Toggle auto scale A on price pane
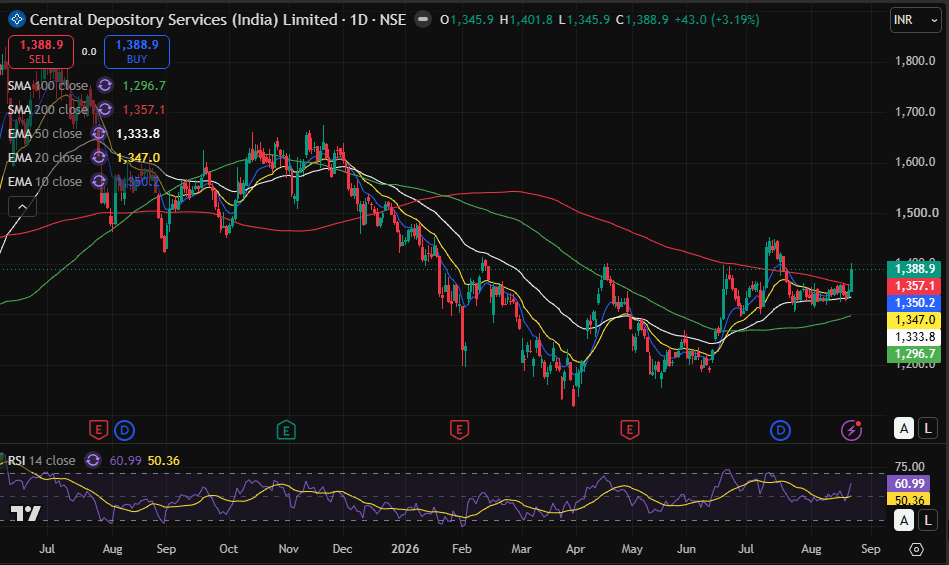This screenshot has width=949, height=565. pos(904,428)
